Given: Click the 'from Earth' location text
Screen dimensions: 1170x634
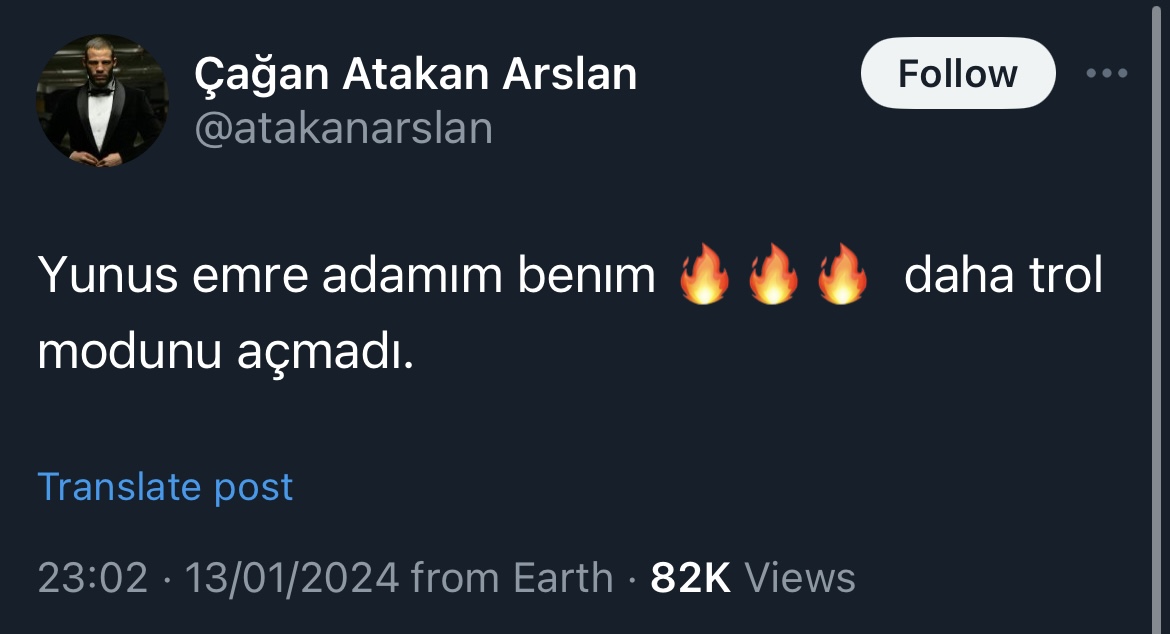Looking at the screenshot, I should [x=512, y=577].
